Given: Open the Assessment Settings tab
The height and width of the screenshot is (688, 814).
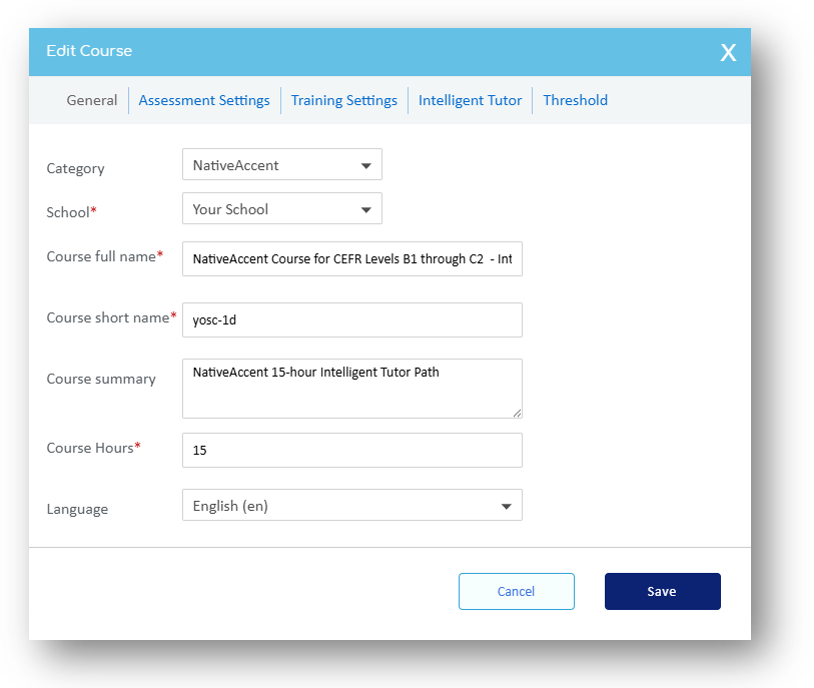Looking at the screenshot, I should 204,100.
